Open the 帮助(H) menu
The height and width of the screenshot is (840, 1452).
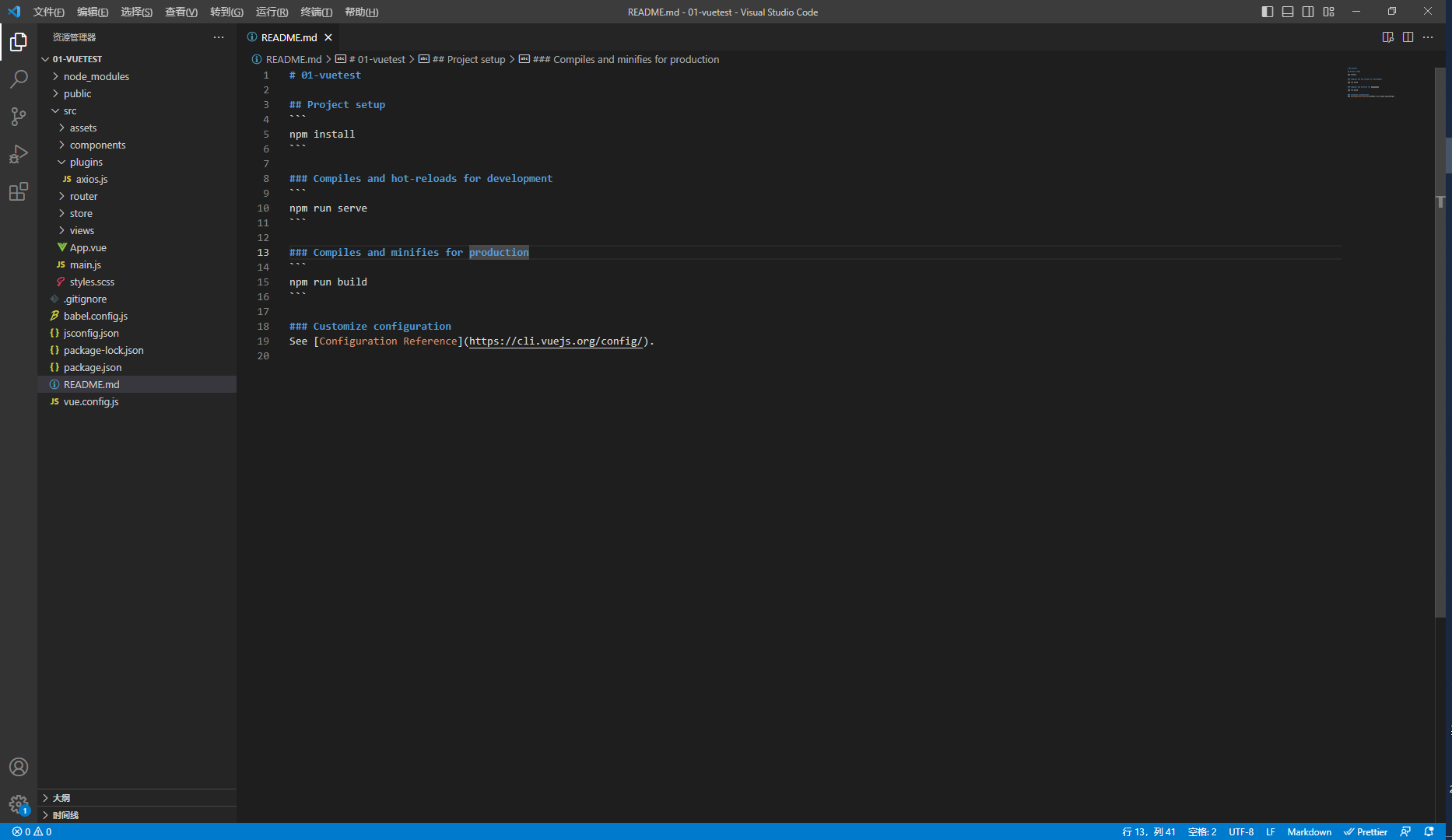tap(361, 12)
